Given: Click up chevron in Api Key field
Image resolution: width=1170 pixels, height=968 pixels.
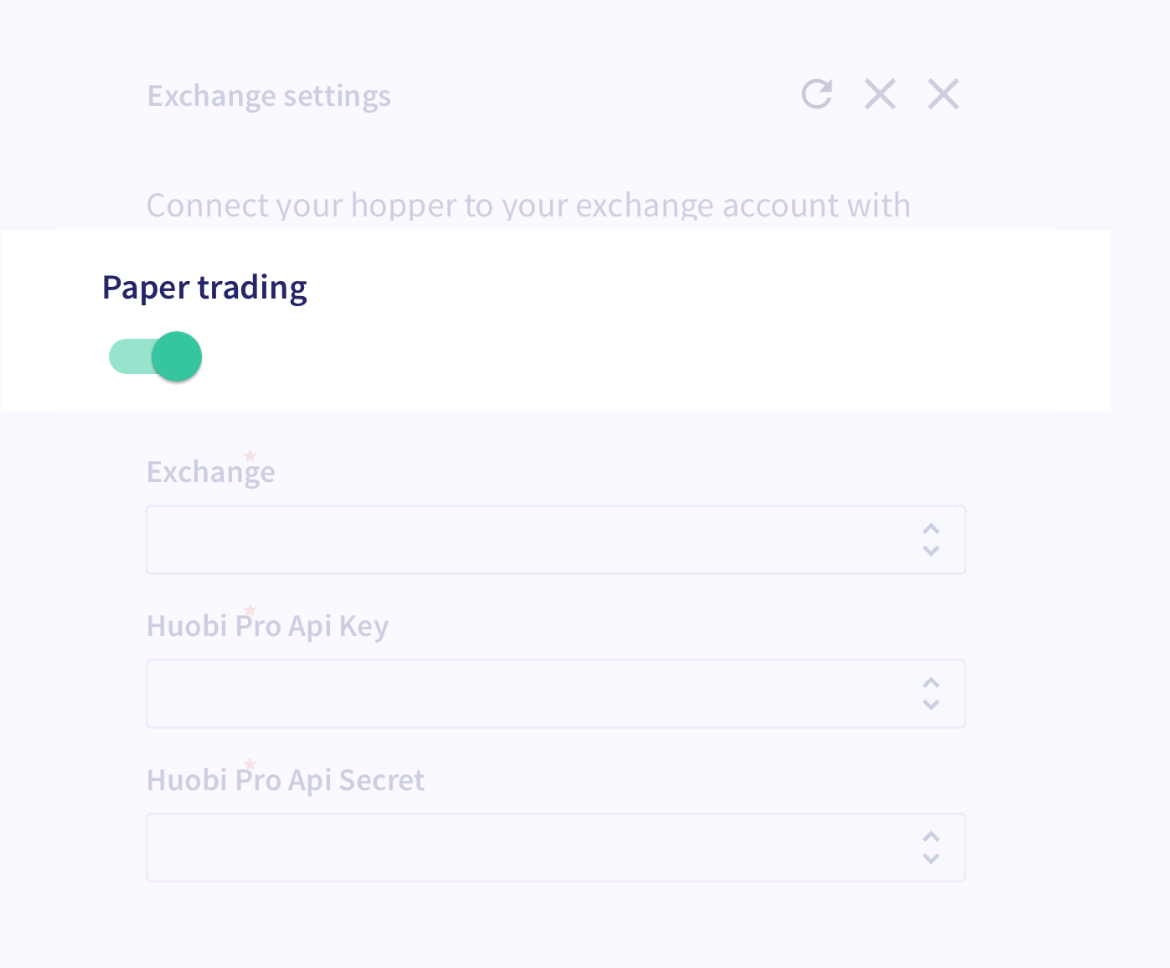Looking at the screenshot, I should pyautogui.click(x=931, y=683).
